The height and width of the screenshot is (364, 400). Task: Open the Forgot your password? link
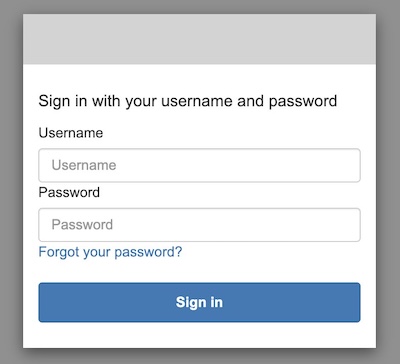tap(110, 252)
